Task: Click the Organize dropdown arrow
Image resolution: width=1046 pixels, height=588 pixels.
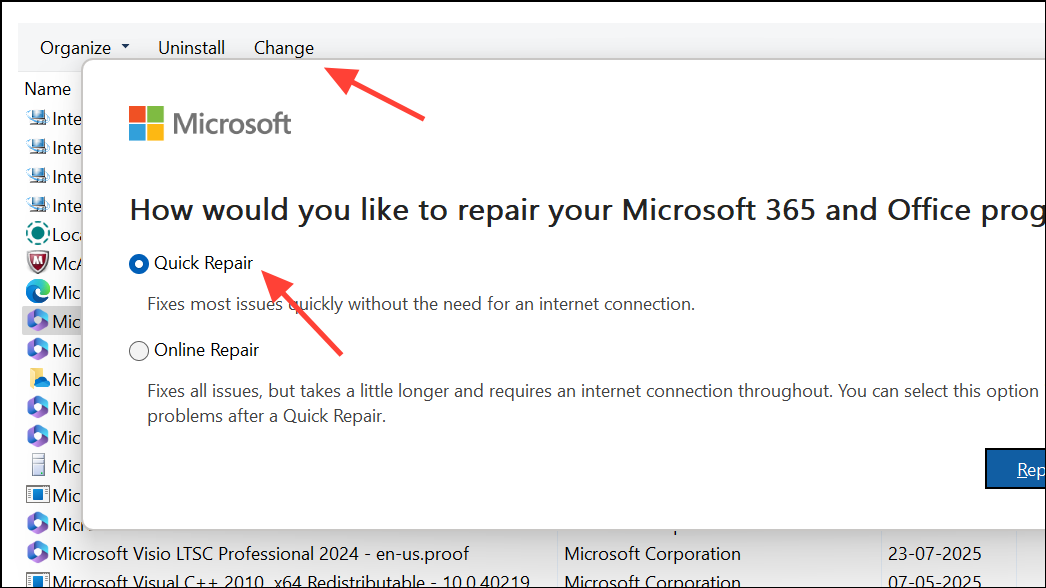Action: tap(125, 47)
